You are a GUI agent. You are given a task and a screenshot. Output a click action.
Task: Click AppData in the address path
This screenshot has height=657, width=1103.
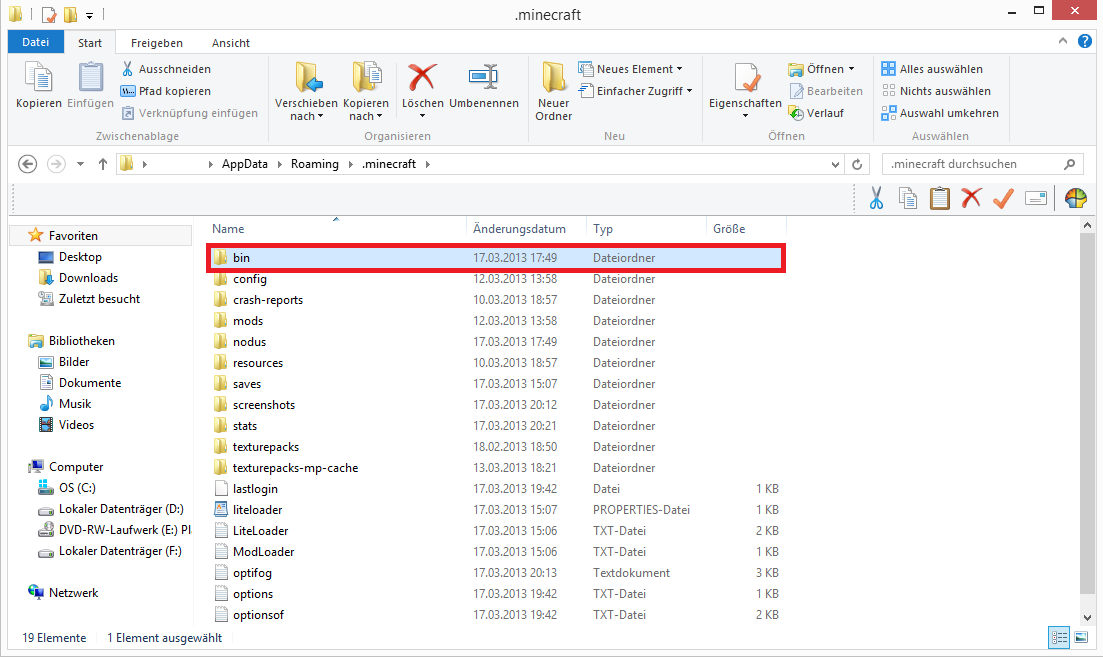pyautogui.click(x=245, y=164)
